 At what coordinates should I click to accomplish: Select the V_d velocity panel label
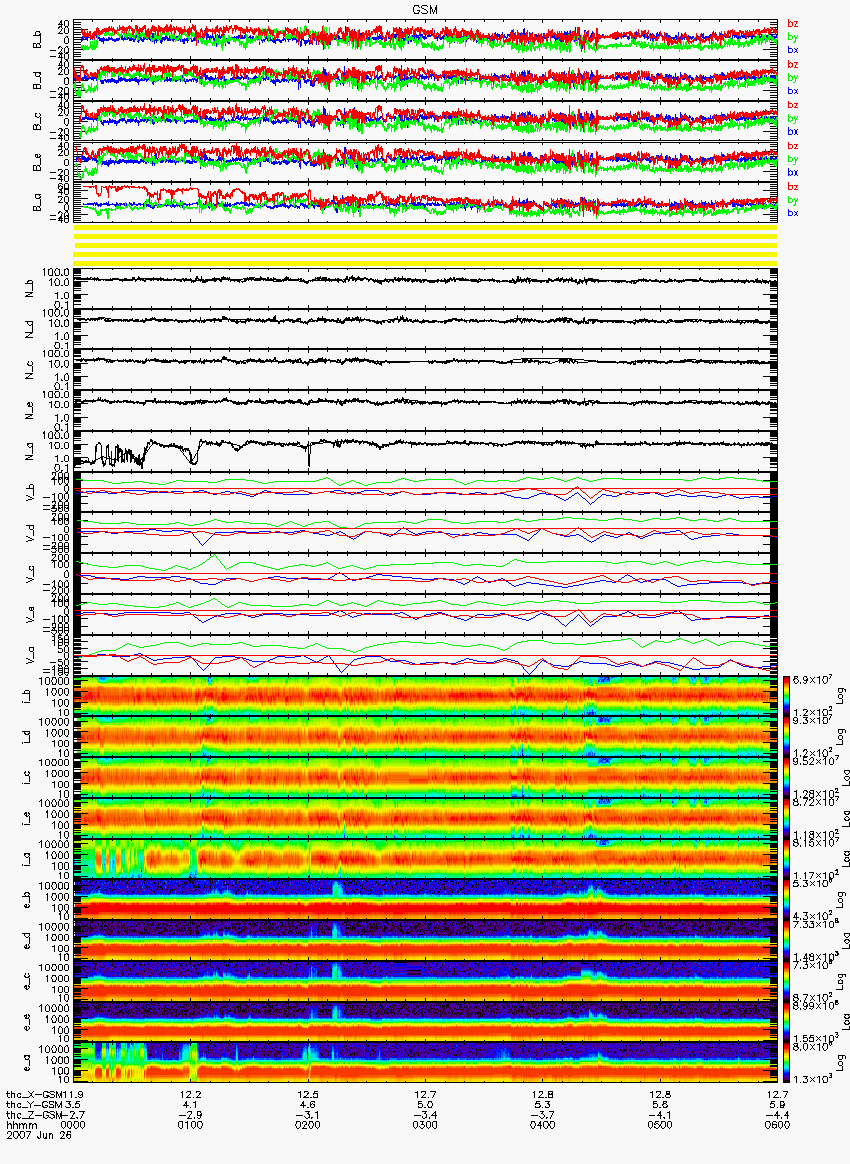(31, 532)
